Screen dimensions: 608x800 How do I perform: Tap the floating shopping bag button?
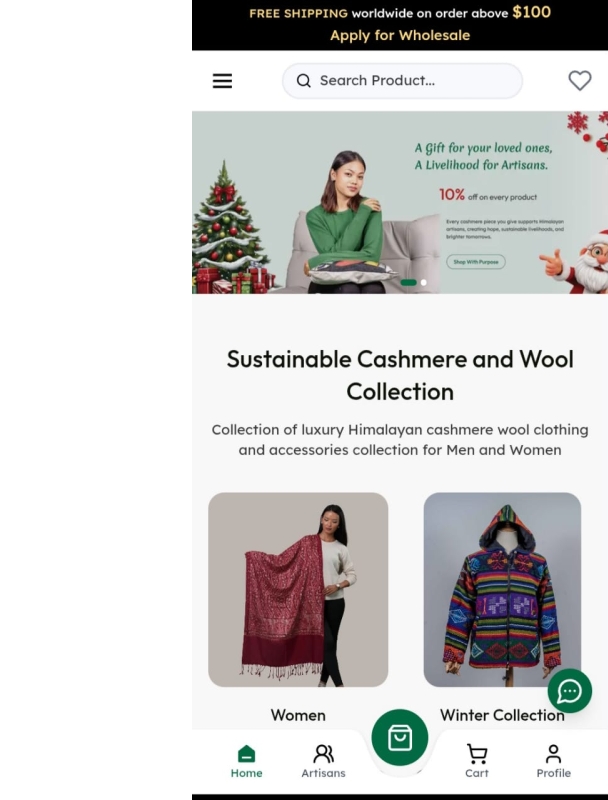click(x=400, y=737)
